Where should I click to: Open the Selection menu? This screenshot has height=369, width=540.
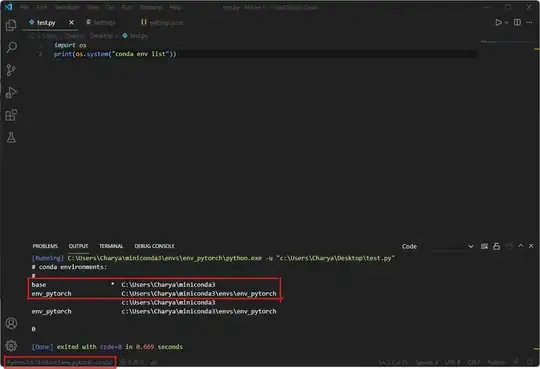click(67, 7)
